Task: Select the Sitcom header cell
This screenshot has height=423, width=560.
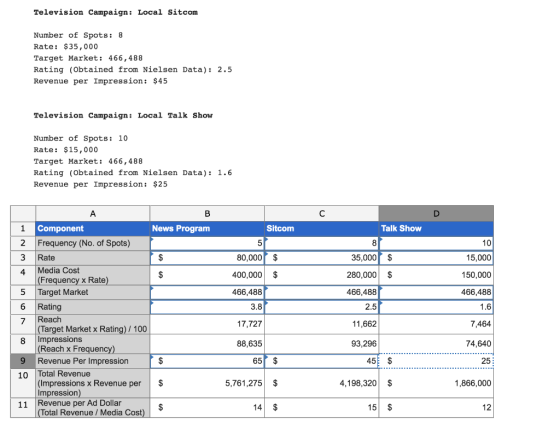Action: coord(322,229)
